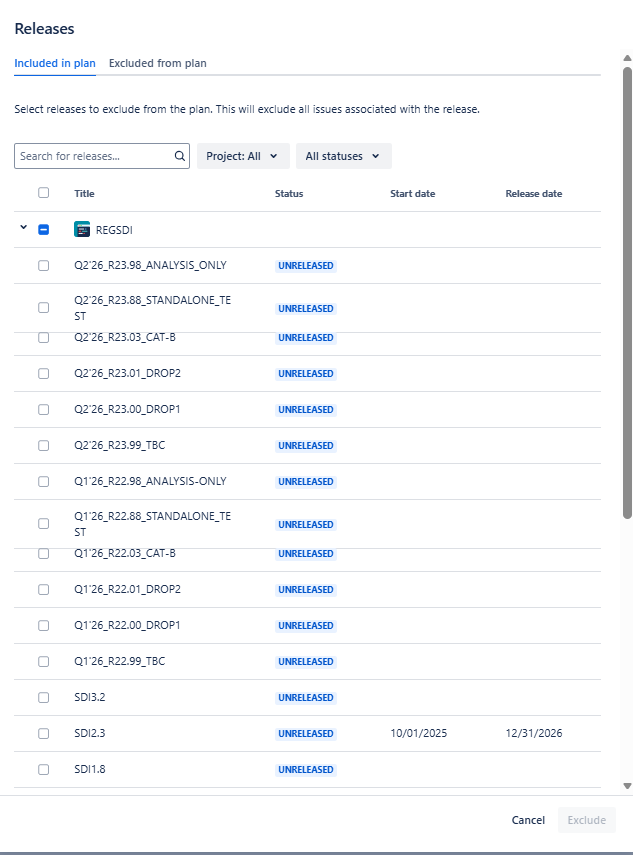The width and height of the screenshot is (633, 855).
Task: Click the REGSDI project name
Action: click(x=114, y=230)
